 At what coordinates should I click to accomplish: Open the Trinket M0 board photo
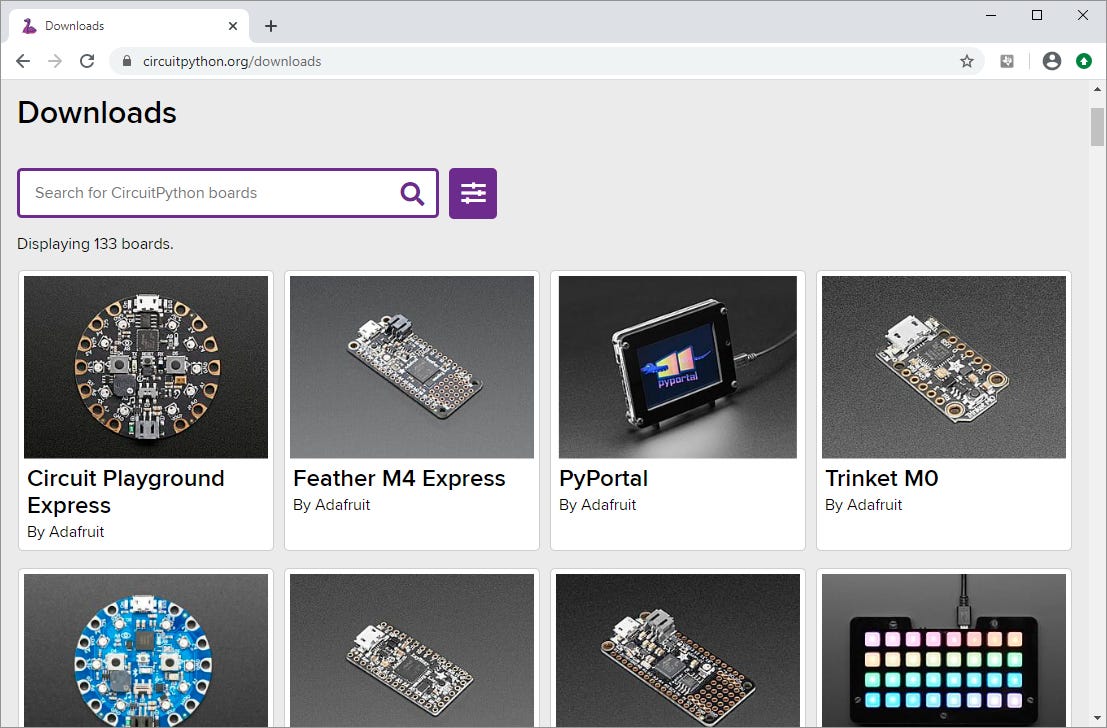point(944,367)
